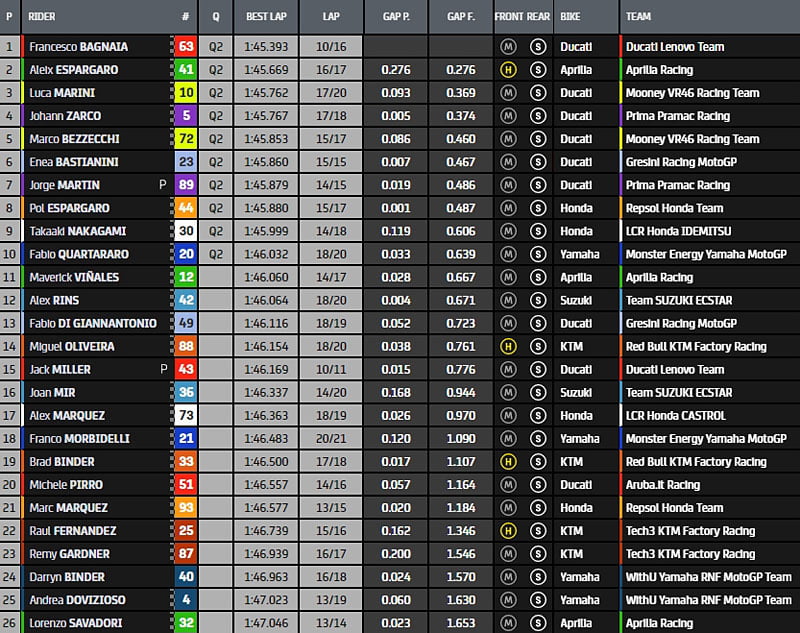Image resolution: width=800 pixels, height=633 pixels.
Task: Select the TEAM column header
Action: coord(639,17)
